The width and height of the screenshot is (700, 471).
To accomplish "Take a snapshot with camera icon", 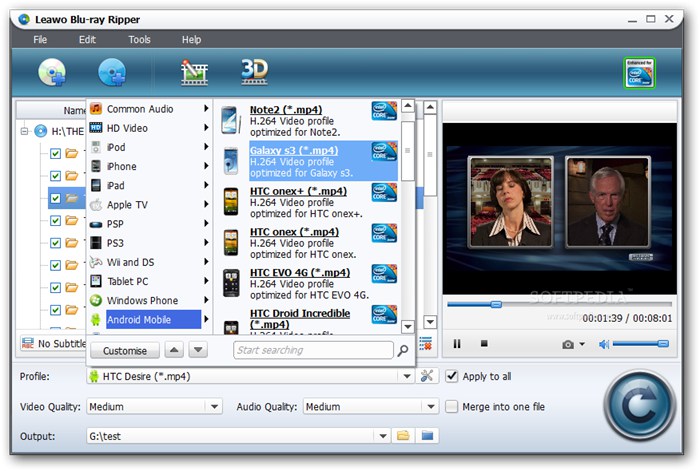I will coord(568,344).
